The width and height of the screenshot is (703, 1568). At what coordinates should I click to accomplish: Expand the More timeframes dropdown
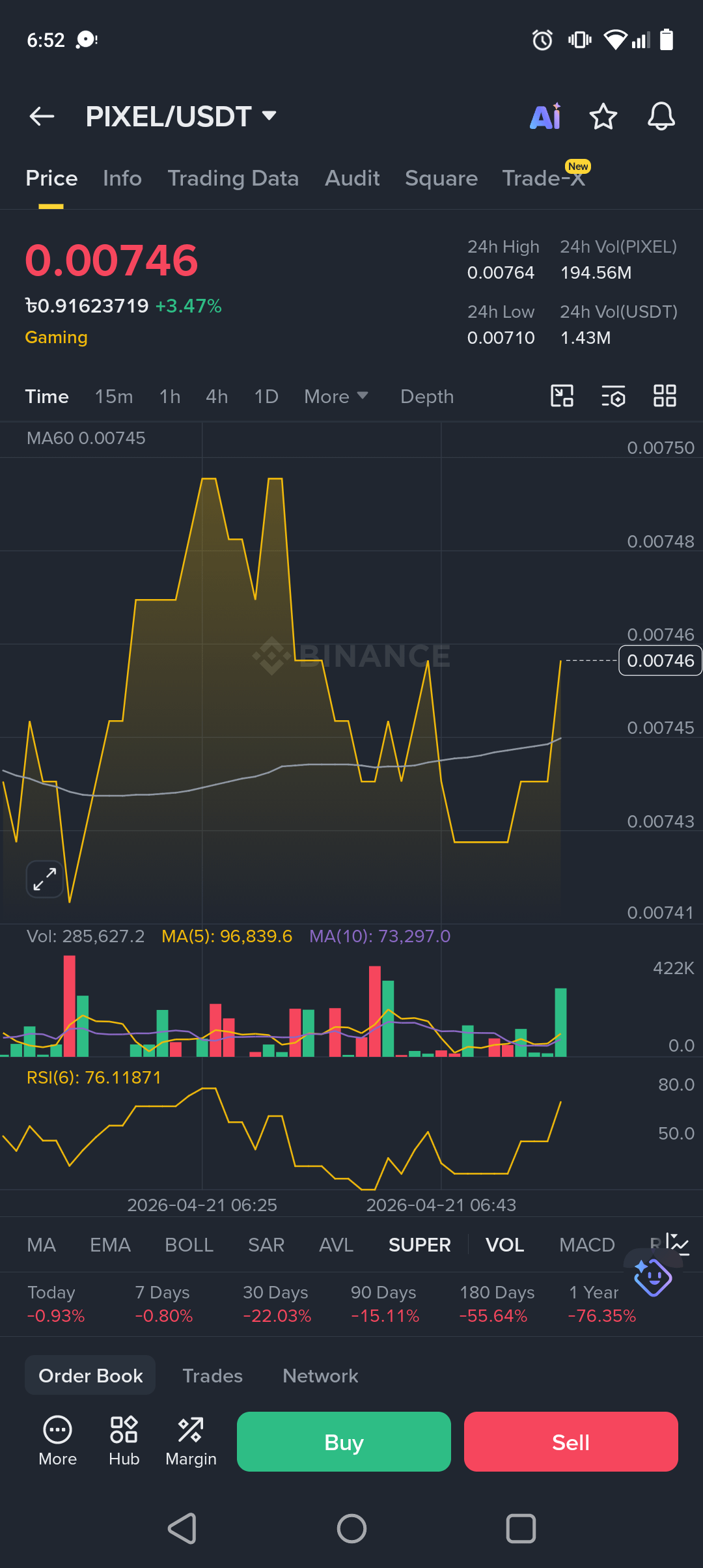coord(336,397)
